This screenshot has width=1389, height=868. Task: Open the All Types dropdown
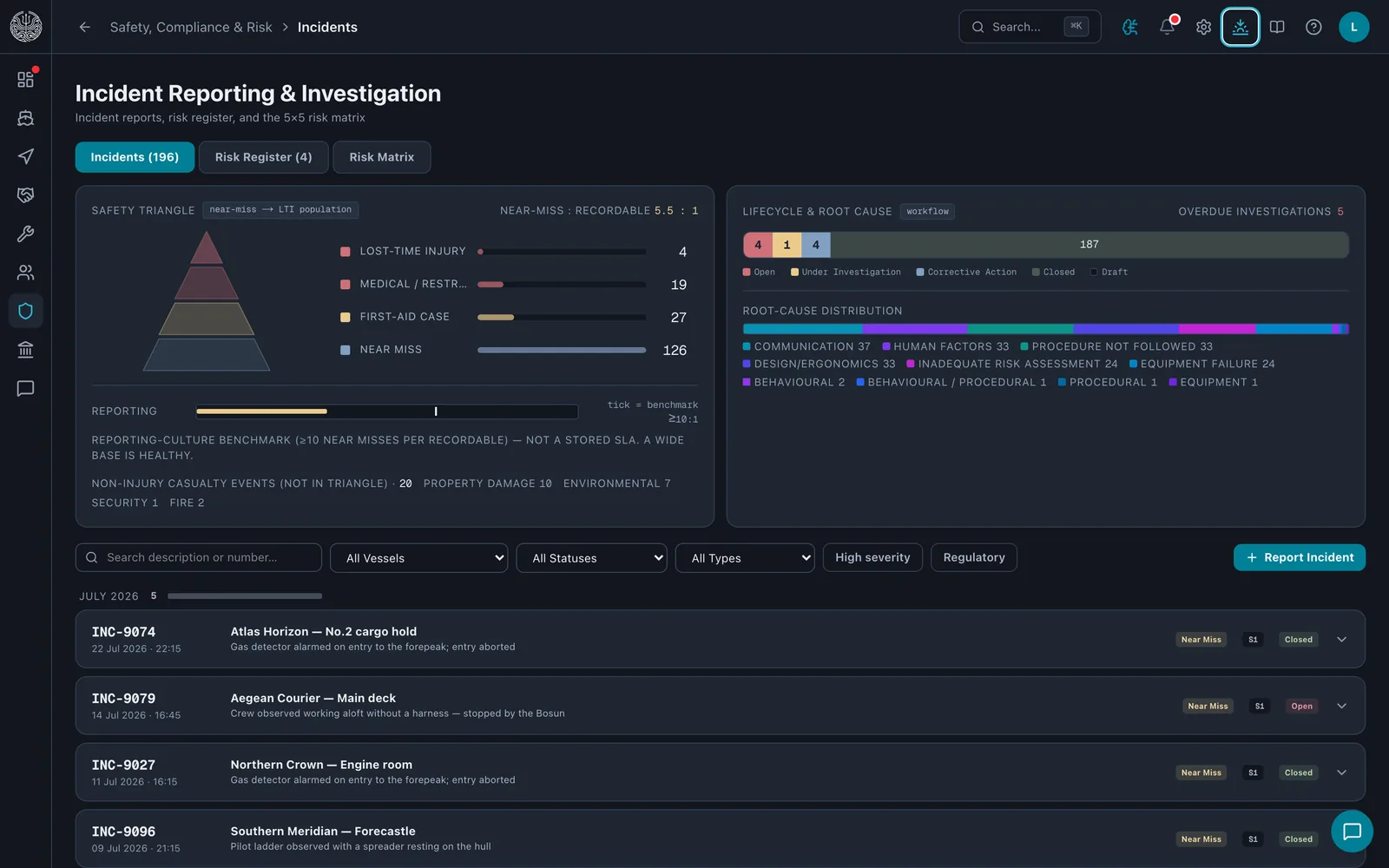click(x=745, y=558)
